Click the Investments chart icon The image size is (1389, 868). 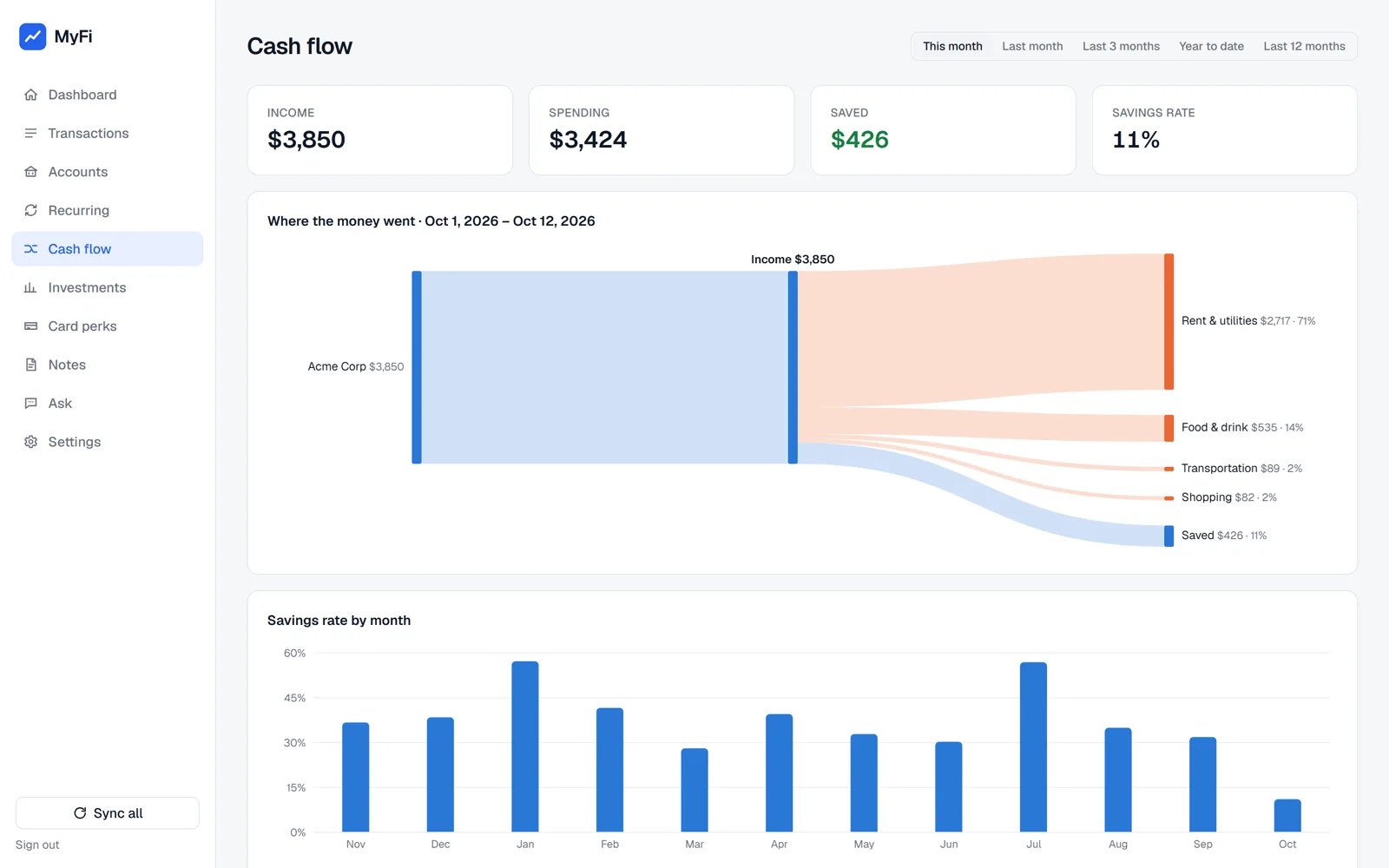pos(30,287)
